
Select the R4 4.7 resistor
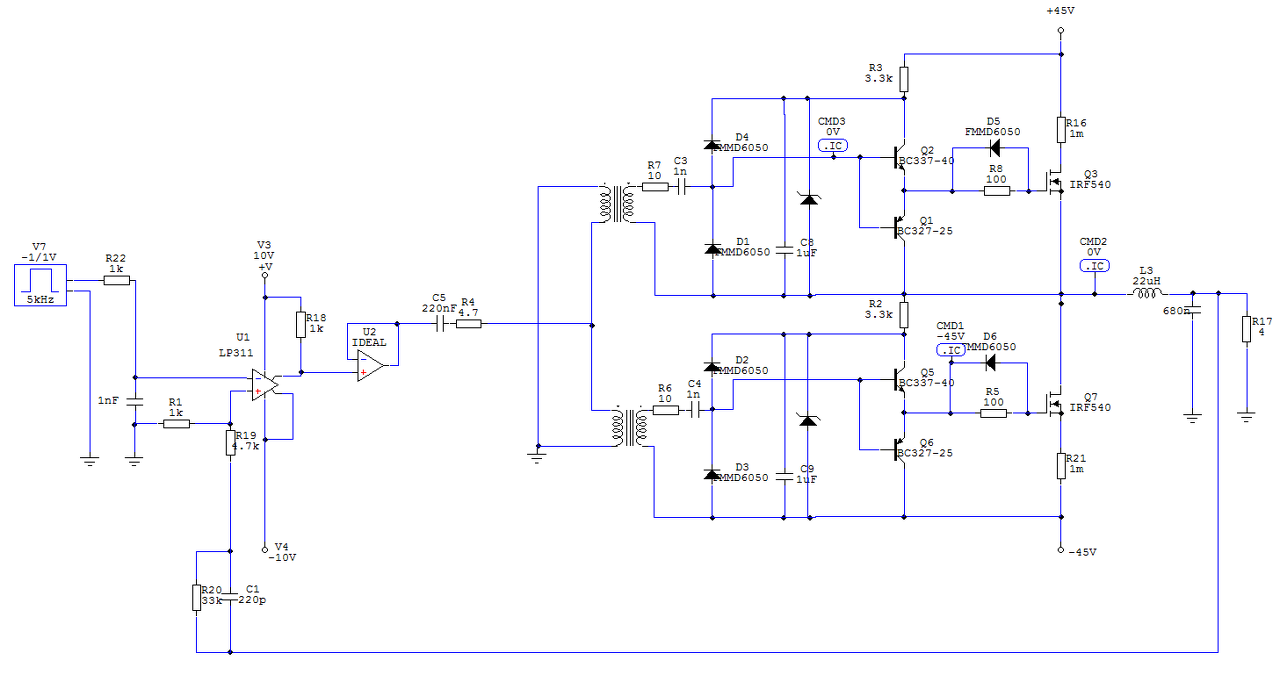(468, 324)
